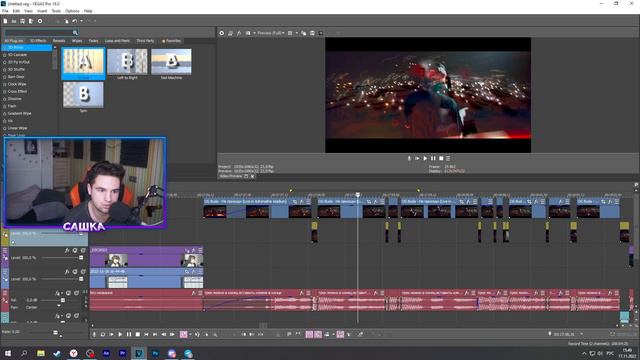Open the Tools menu
The height and width of the screenshot is (360, 640).
(x=56, y=11)
